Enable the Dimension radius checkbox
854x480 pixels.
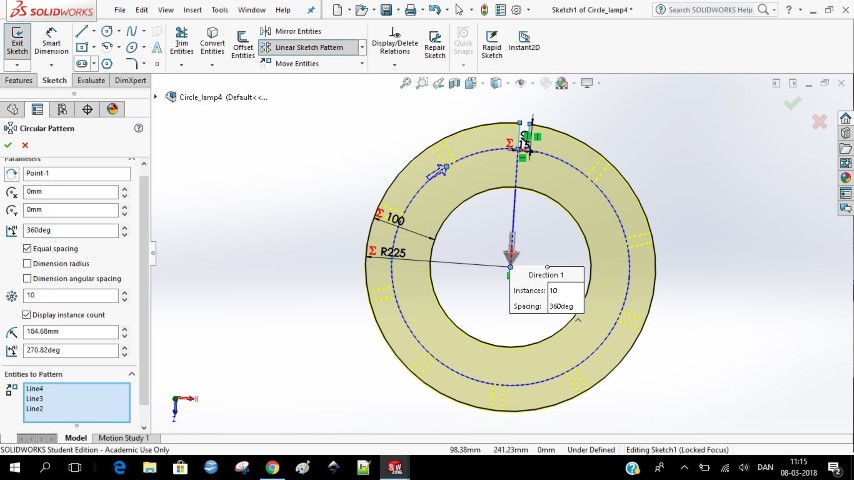tap(27, 263)
